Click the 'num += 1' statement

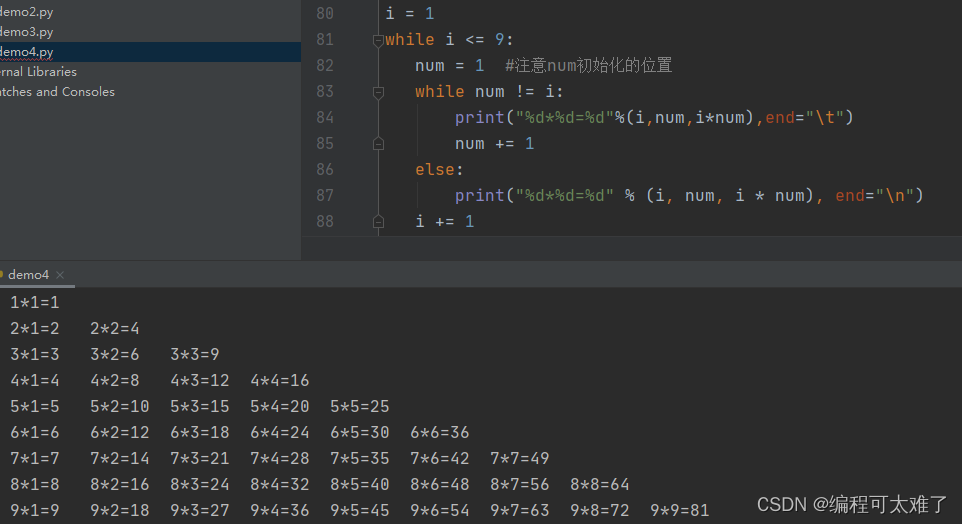point(494,144)
